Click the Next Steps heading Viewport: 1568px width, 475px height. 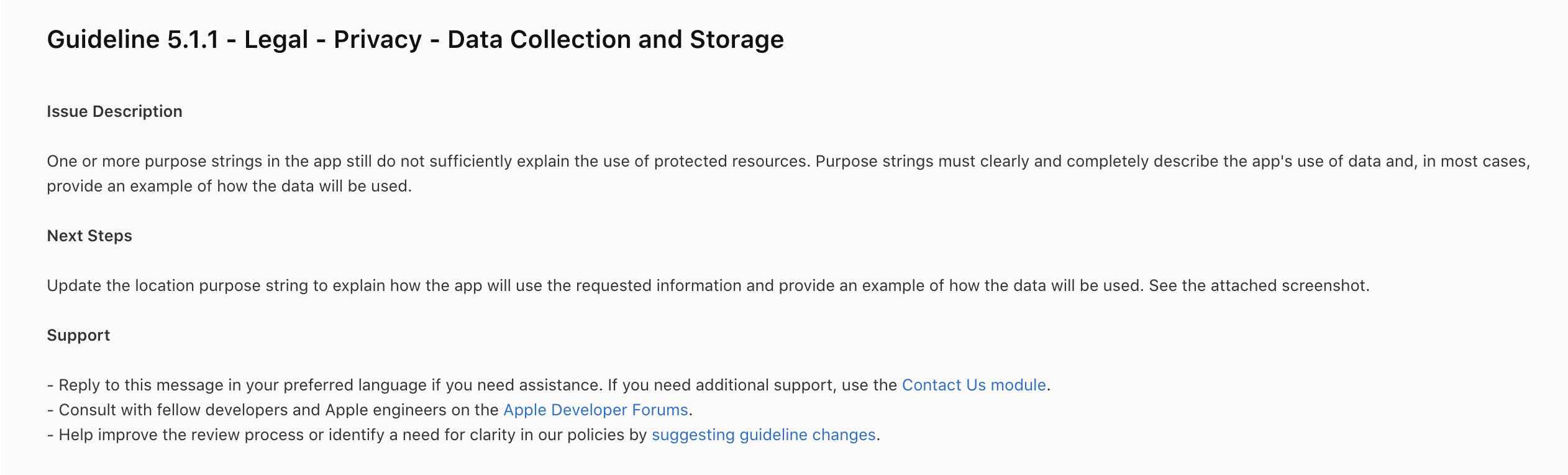89,236
